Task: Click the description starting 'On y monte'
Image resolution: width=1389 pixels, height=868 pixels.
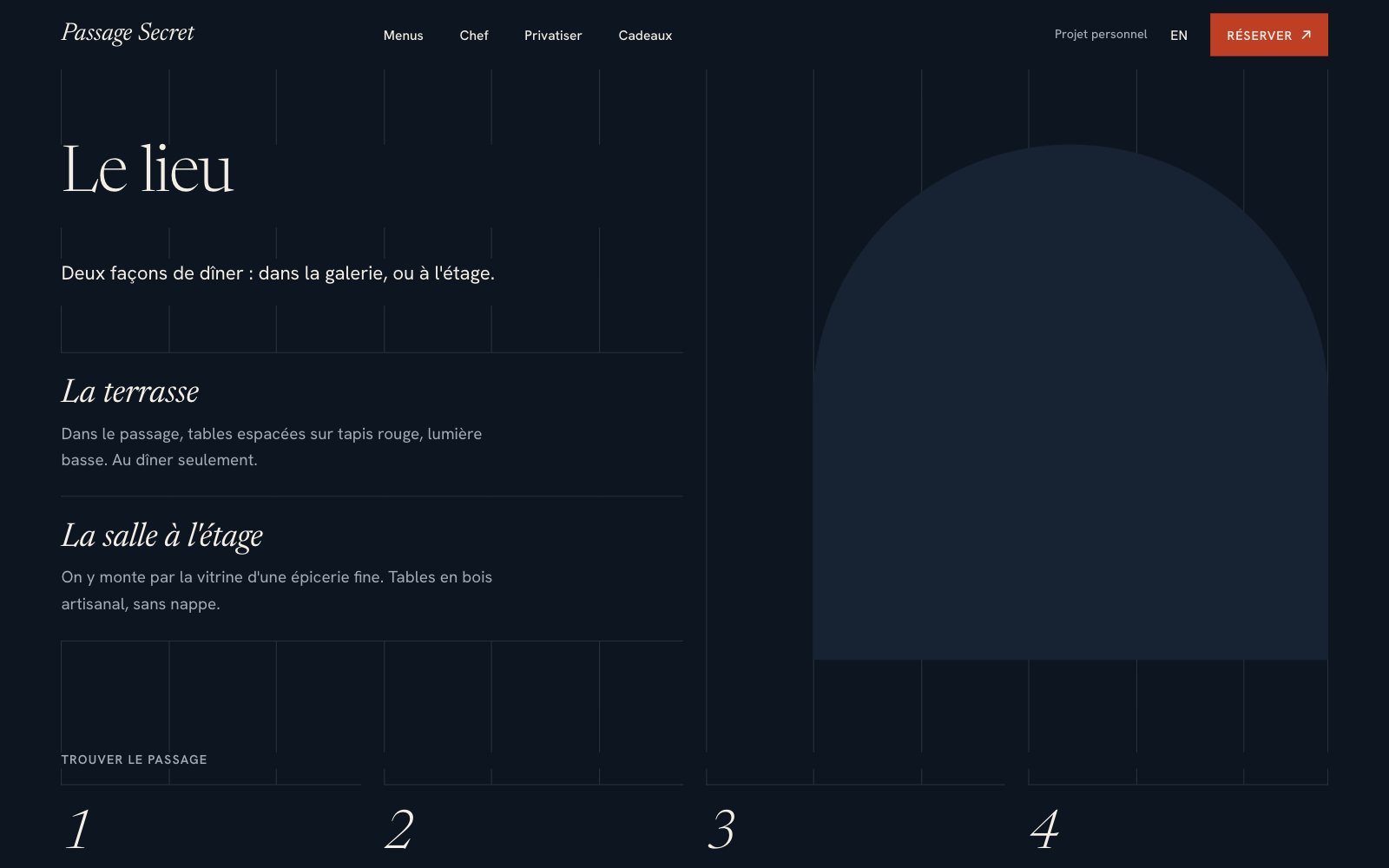Action: (277, 590)
